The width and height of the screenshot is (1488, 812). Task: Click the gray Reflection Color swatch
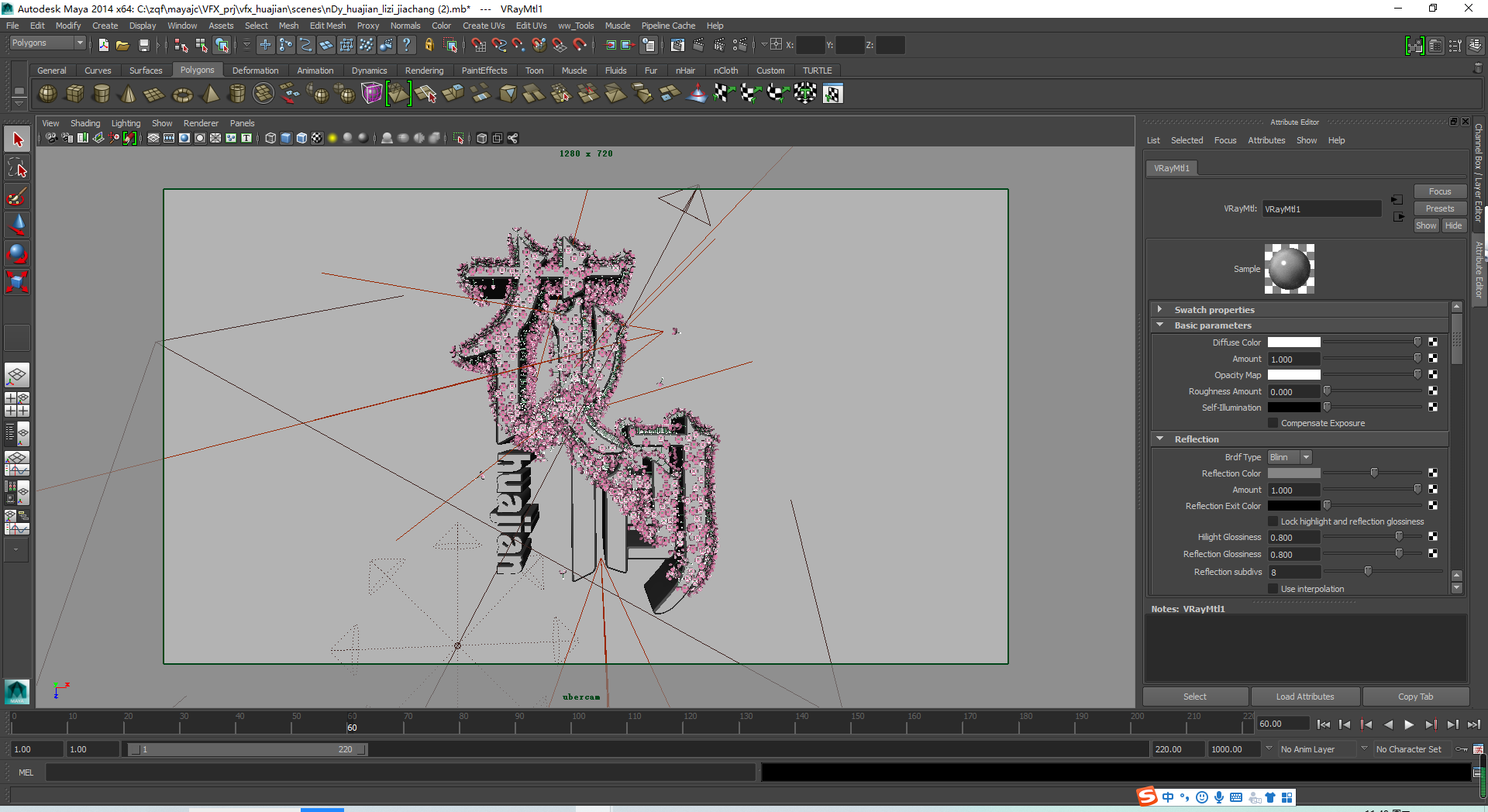1293,473
